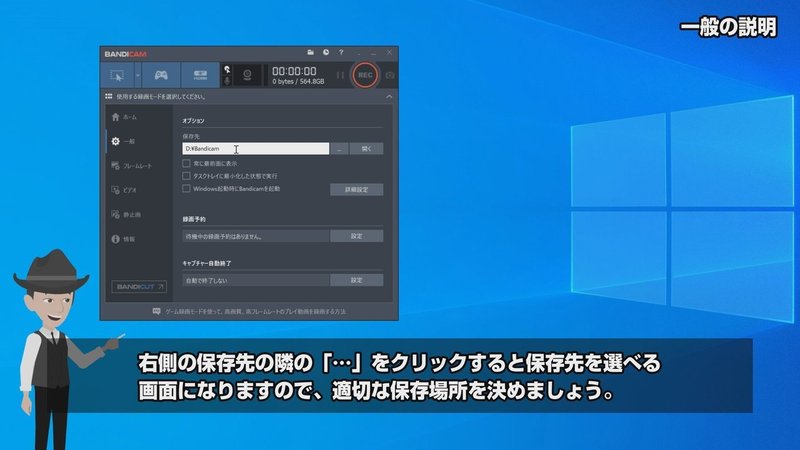Click the 開く button beside save path
The height and width of the screenshot is (450, 800).
pyautogui.click(x=366, y=148)
